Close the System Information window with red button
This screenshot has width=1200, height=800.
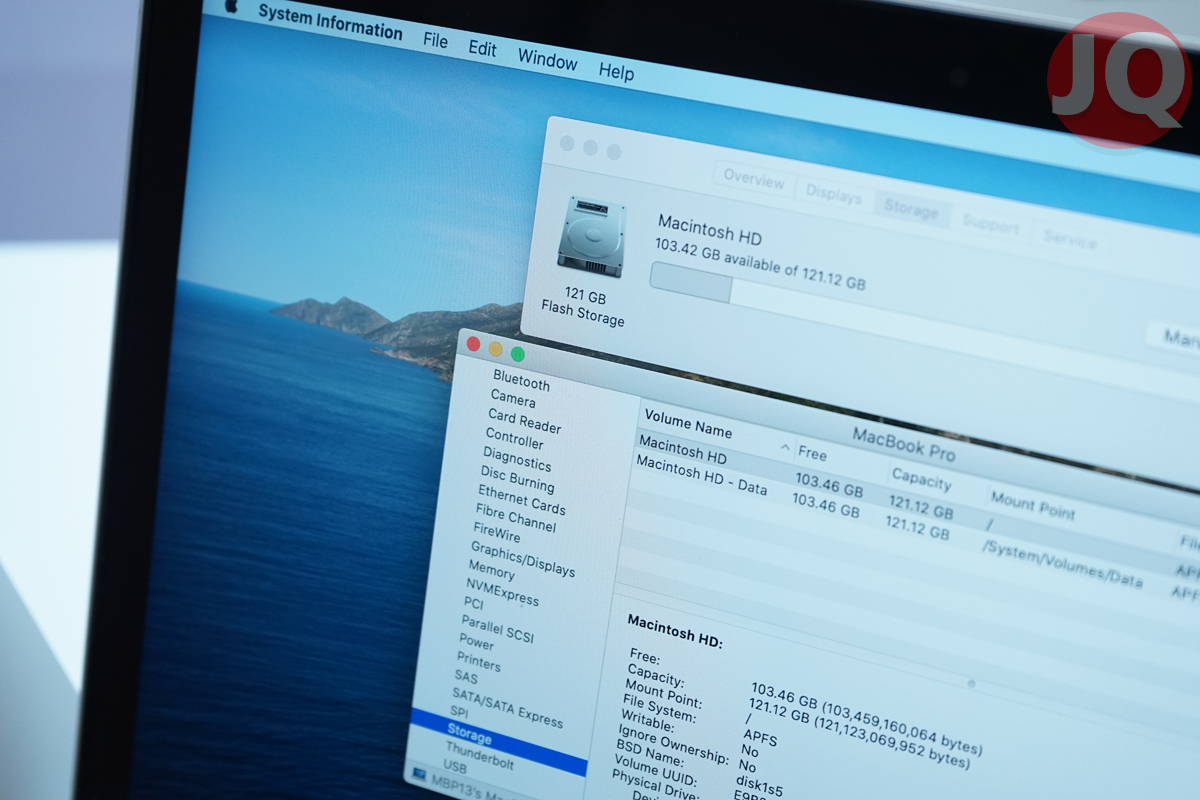click(473, 344)
